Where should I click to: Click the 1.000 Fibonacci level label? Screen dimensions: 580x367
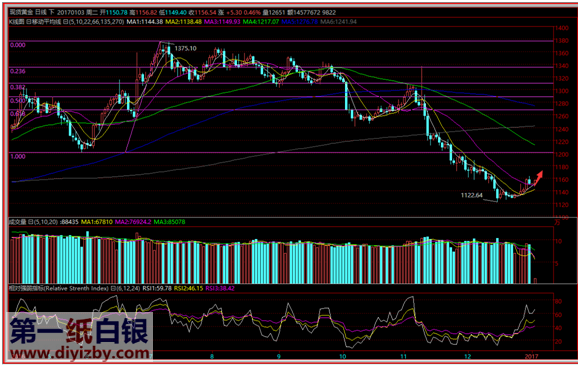(18, 156)
